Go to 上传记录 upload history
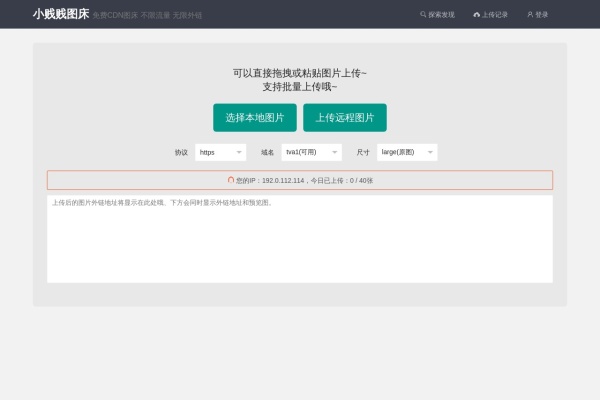The height and width of the screenshot is (400, 600). pos(494,15)
